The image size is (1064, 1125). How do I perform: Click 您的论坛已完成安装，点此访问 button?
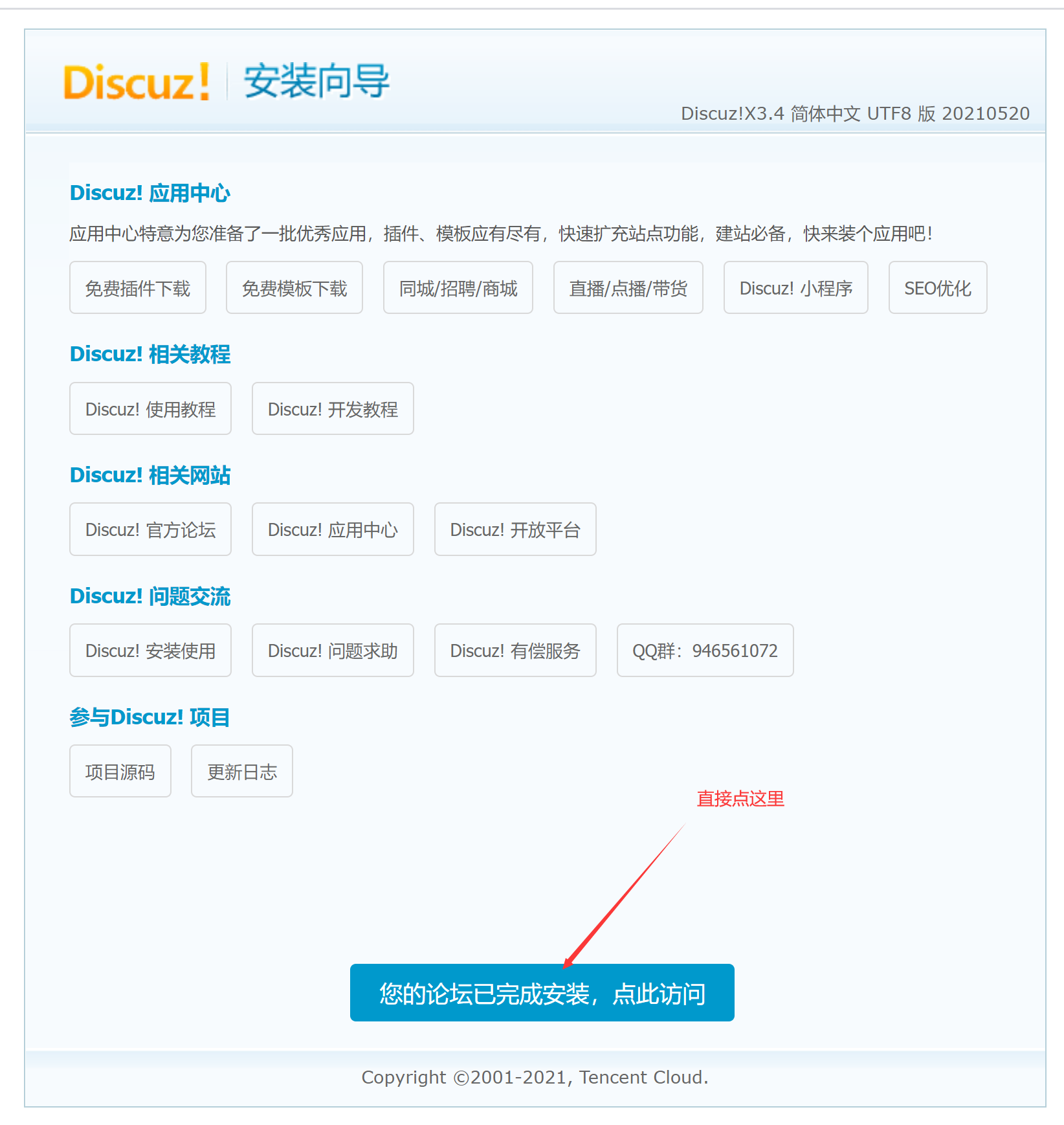[x=542, y=993]
